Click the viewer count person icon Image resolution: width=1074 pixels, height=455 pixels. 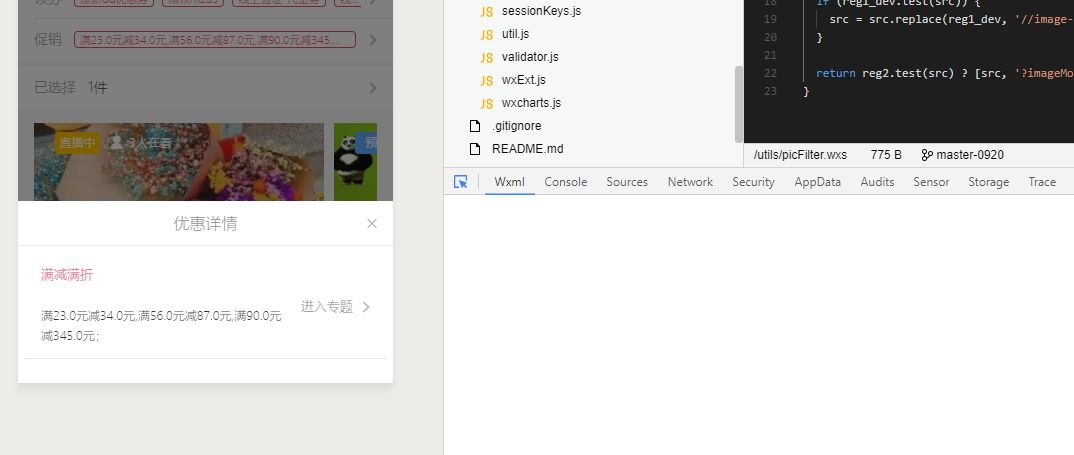(117, 142)
